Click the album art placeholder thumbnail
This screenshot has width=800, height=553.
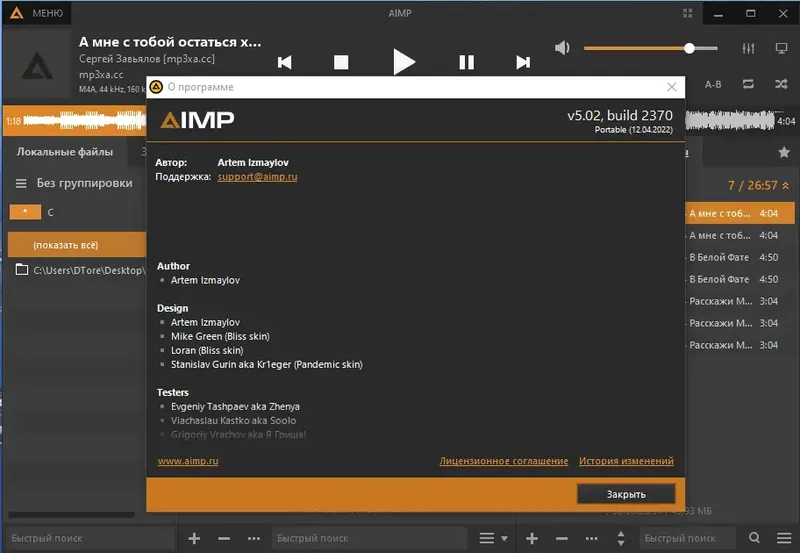(x=37, y=66)
